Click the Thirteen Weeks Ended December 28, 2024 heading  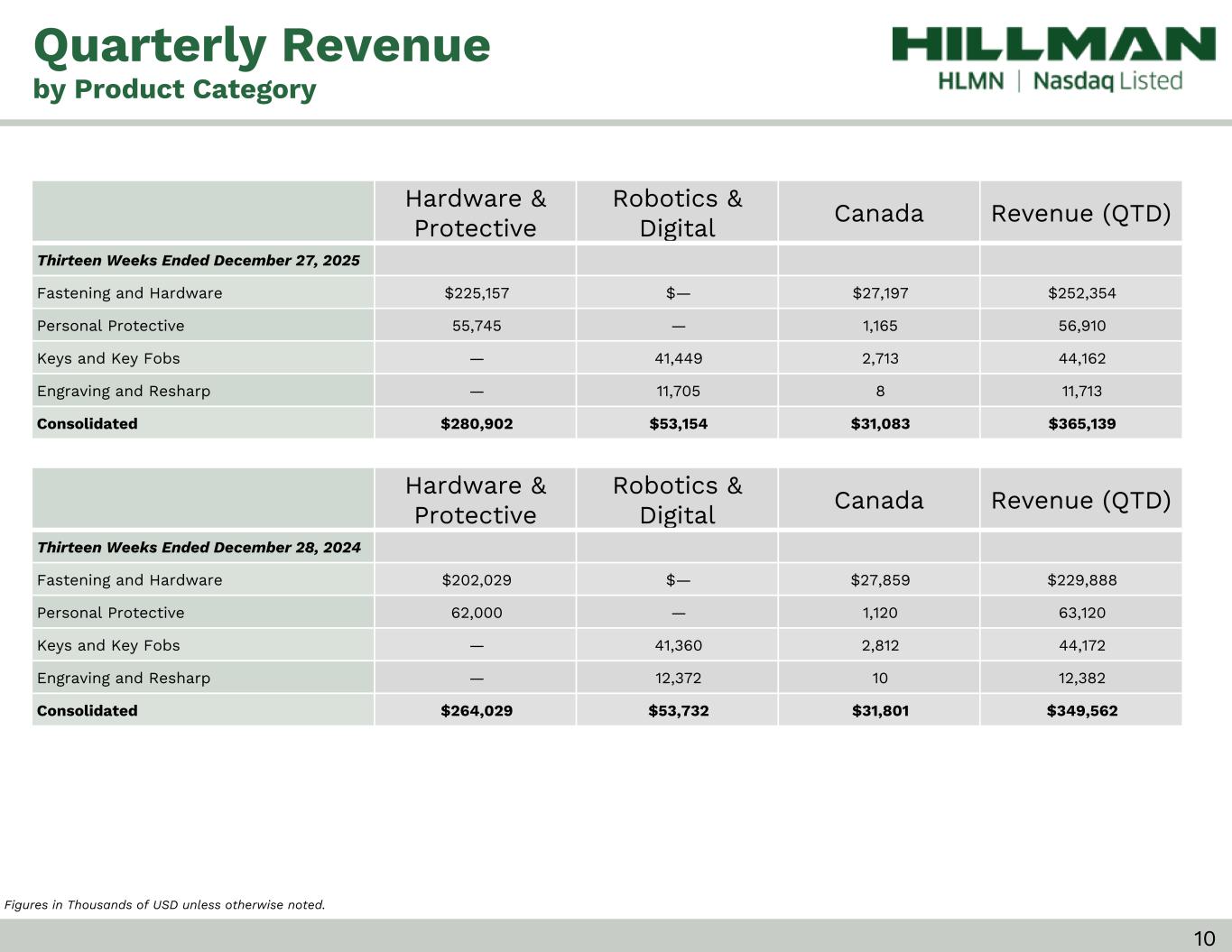click(199, 548)
